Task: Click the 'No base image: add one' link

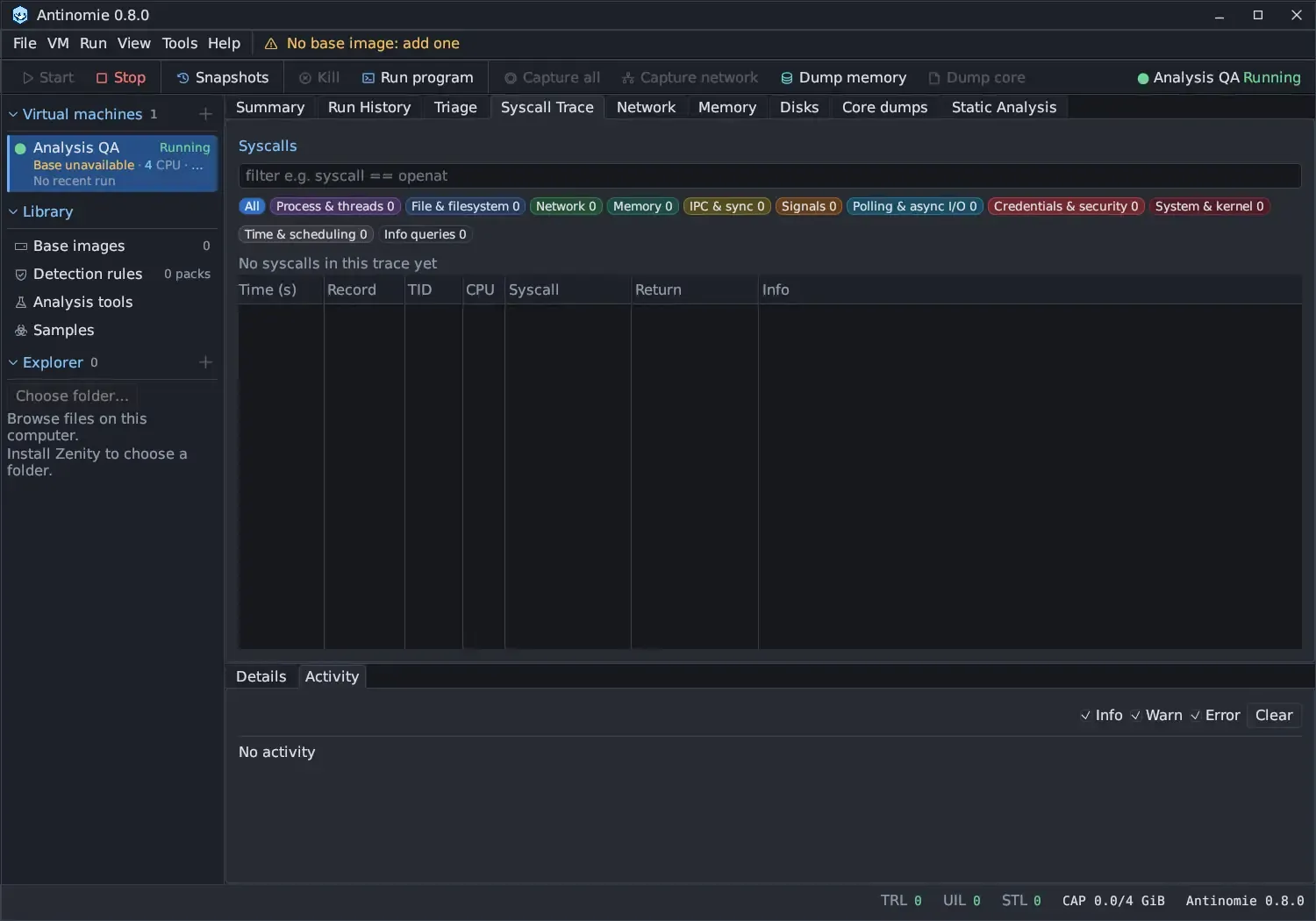Action: [x=373, y=44]
